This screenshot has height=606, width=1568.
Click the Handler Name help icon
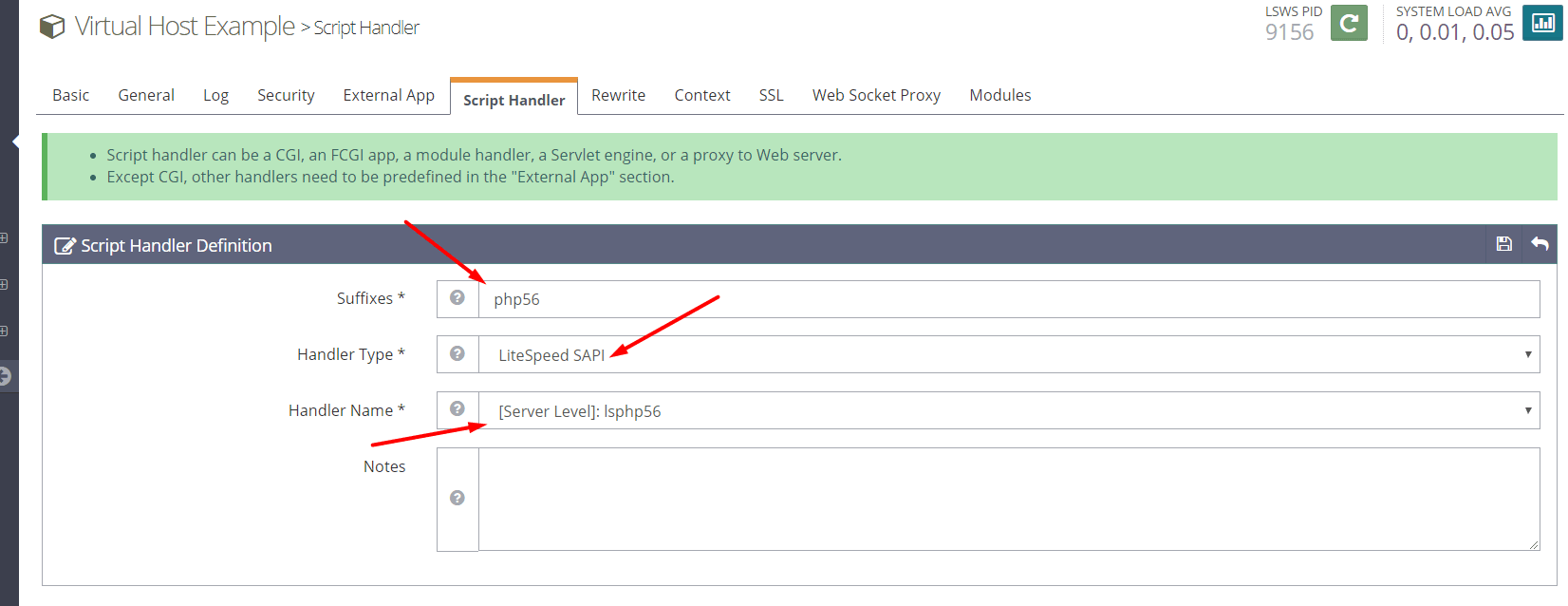[x=457, y=409]
